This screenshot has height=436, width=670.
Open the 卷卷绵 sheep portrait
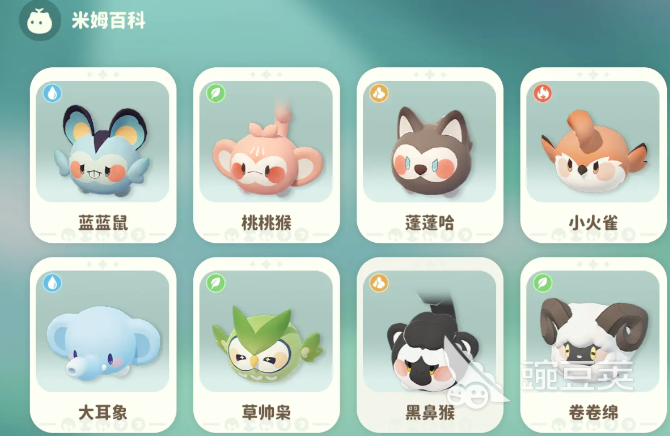coord(593,331)
